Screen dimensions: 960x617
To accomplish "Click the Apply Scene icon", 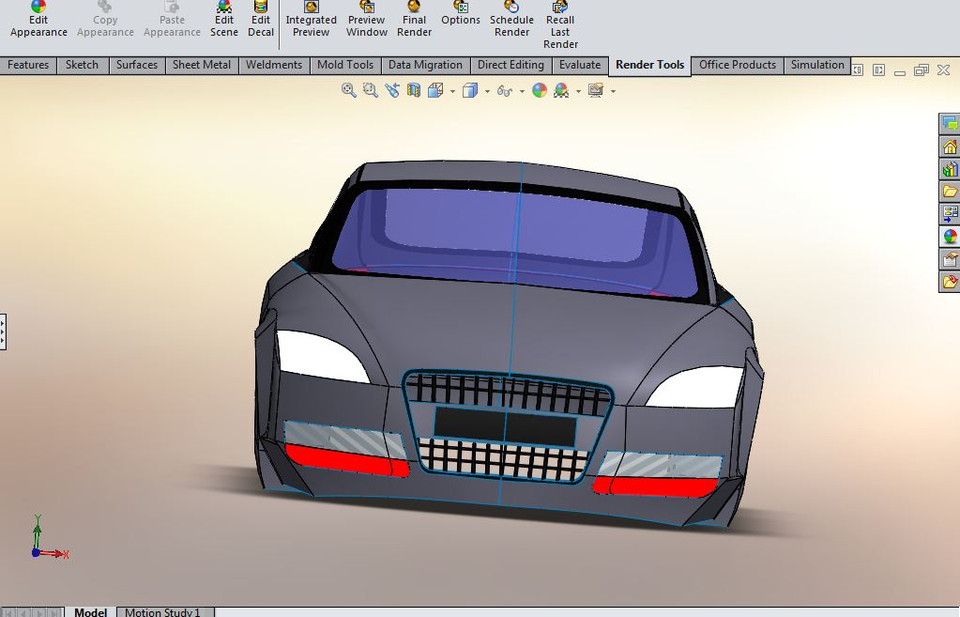I will tap(561, 91).
